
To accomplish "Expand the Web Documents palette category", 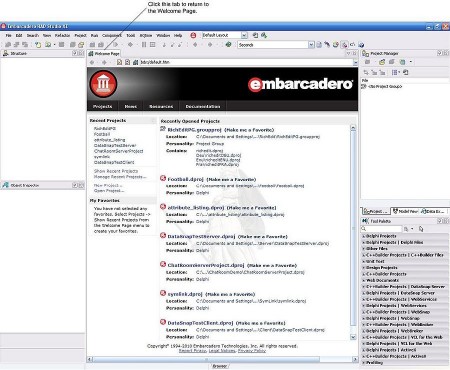I will pyautogui.click(x=405, y=280).
